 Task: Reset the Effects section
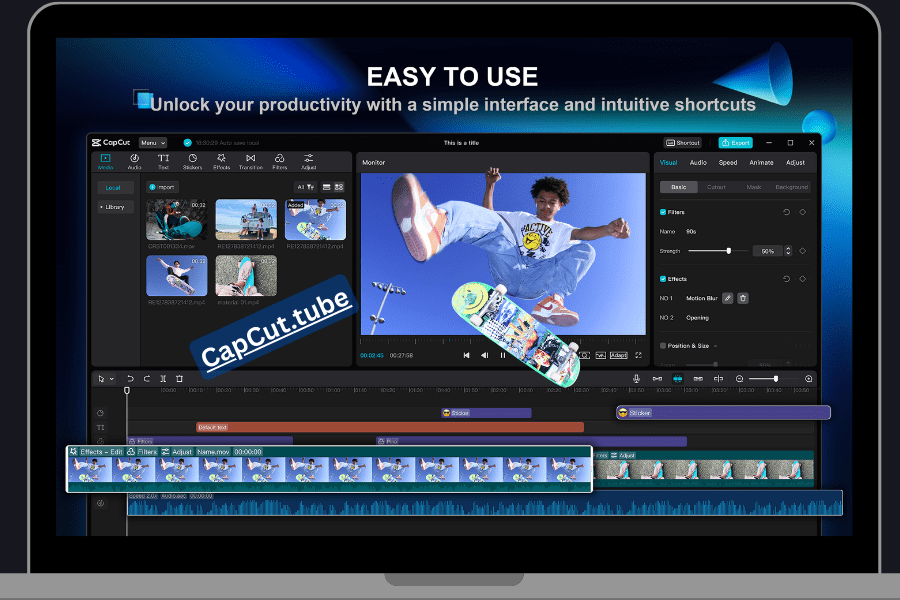pos(786,279)
